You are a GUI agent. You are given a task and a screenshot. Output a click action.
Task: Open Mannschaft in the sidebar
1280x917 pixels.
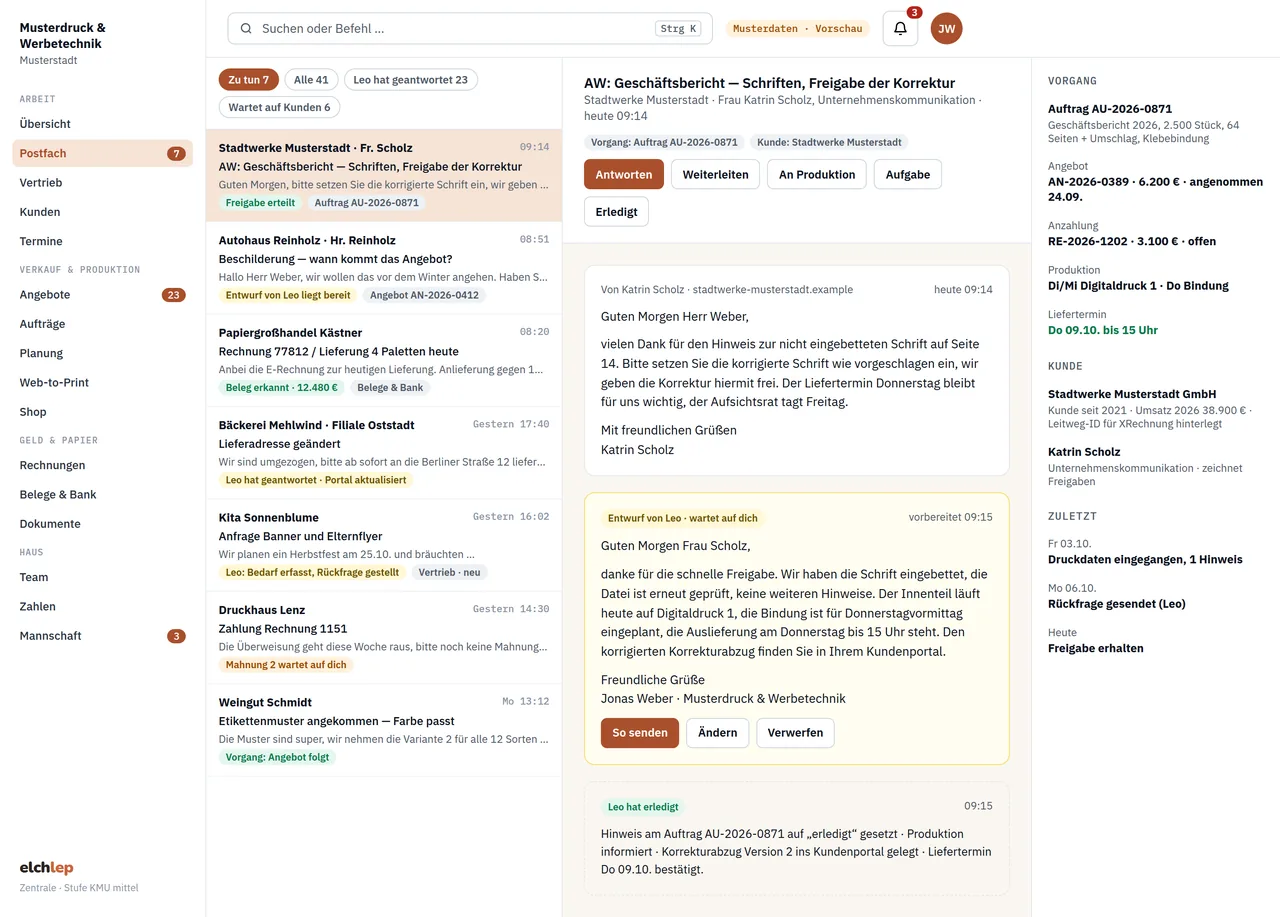[x=102, y=636]
